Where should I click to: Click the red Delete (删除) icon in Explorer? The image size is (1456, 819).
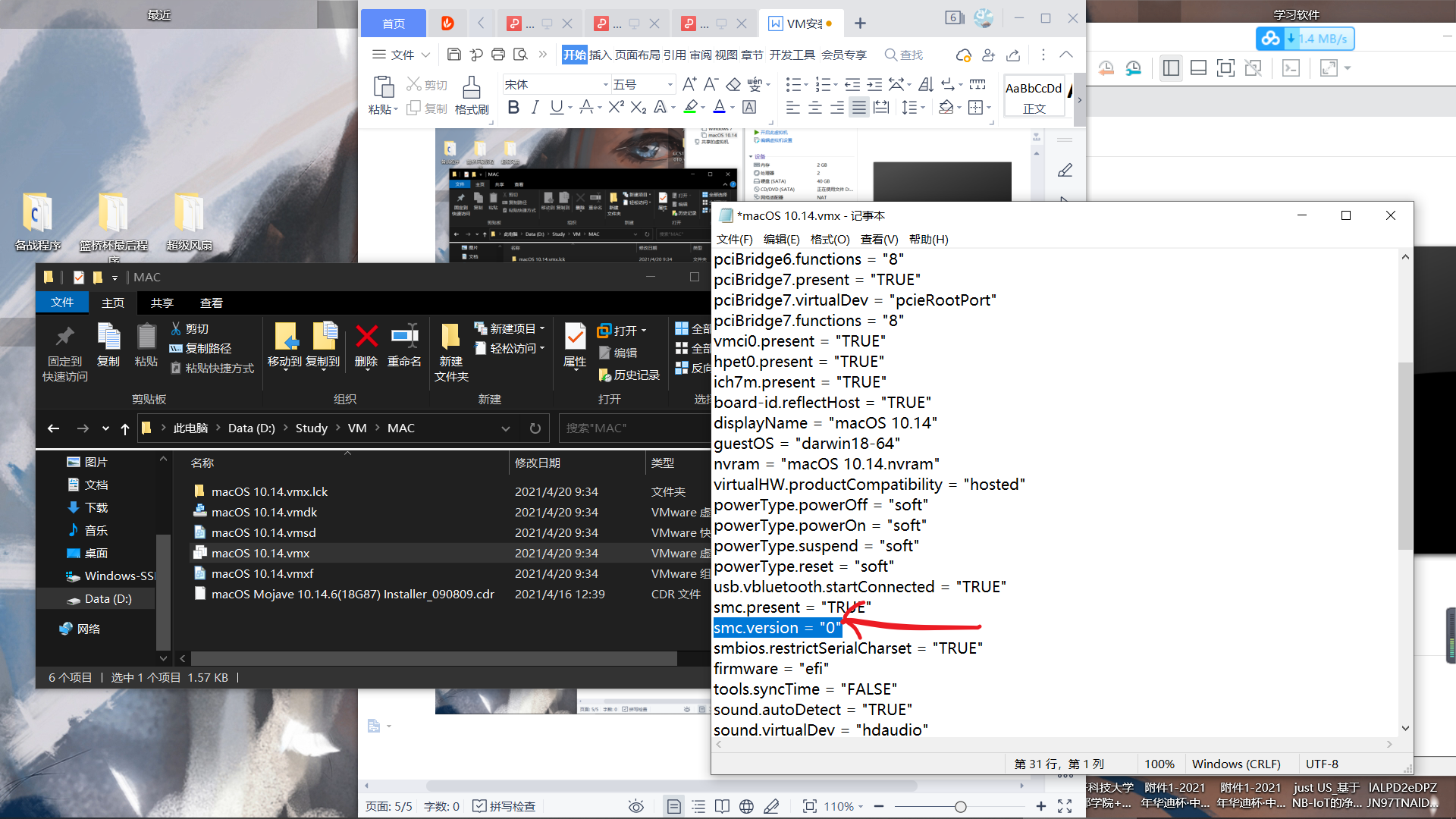(366, 336)
